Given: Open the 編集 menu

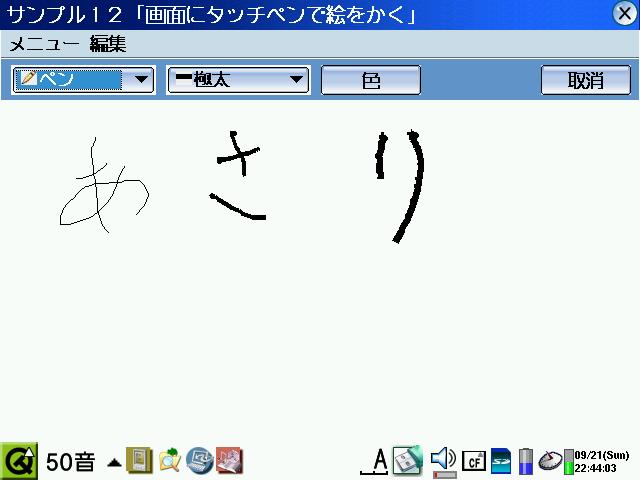Looking at the screenshot, I should [x=108, y=43].
